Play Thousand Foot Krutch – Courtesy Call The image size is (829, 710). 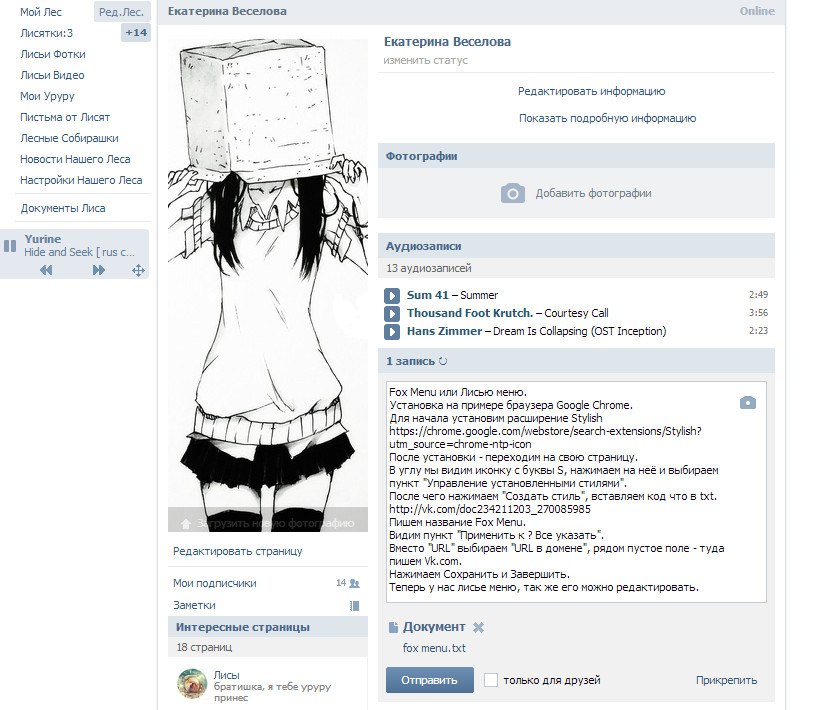tap(393, 314)
